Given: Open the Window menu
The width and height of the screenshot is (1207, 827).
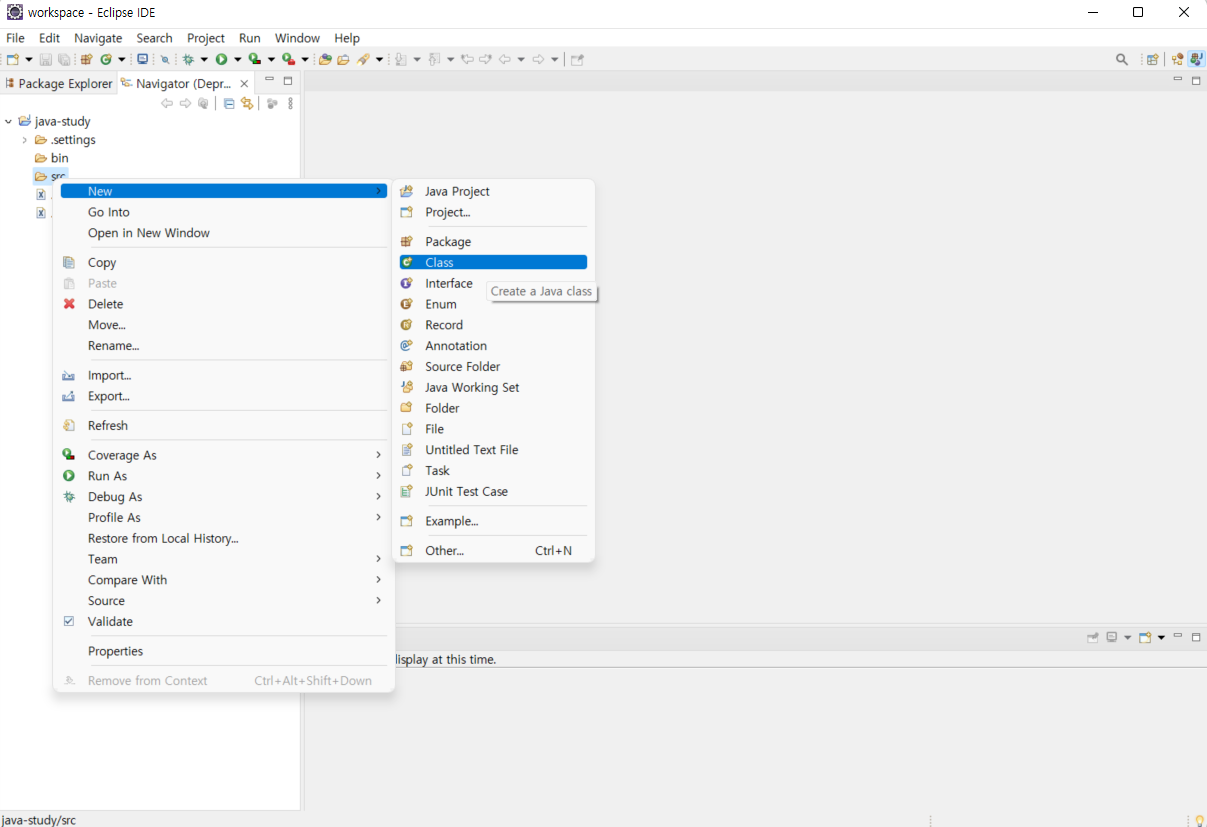Looking at the screenshot, I should click(297, 38).
